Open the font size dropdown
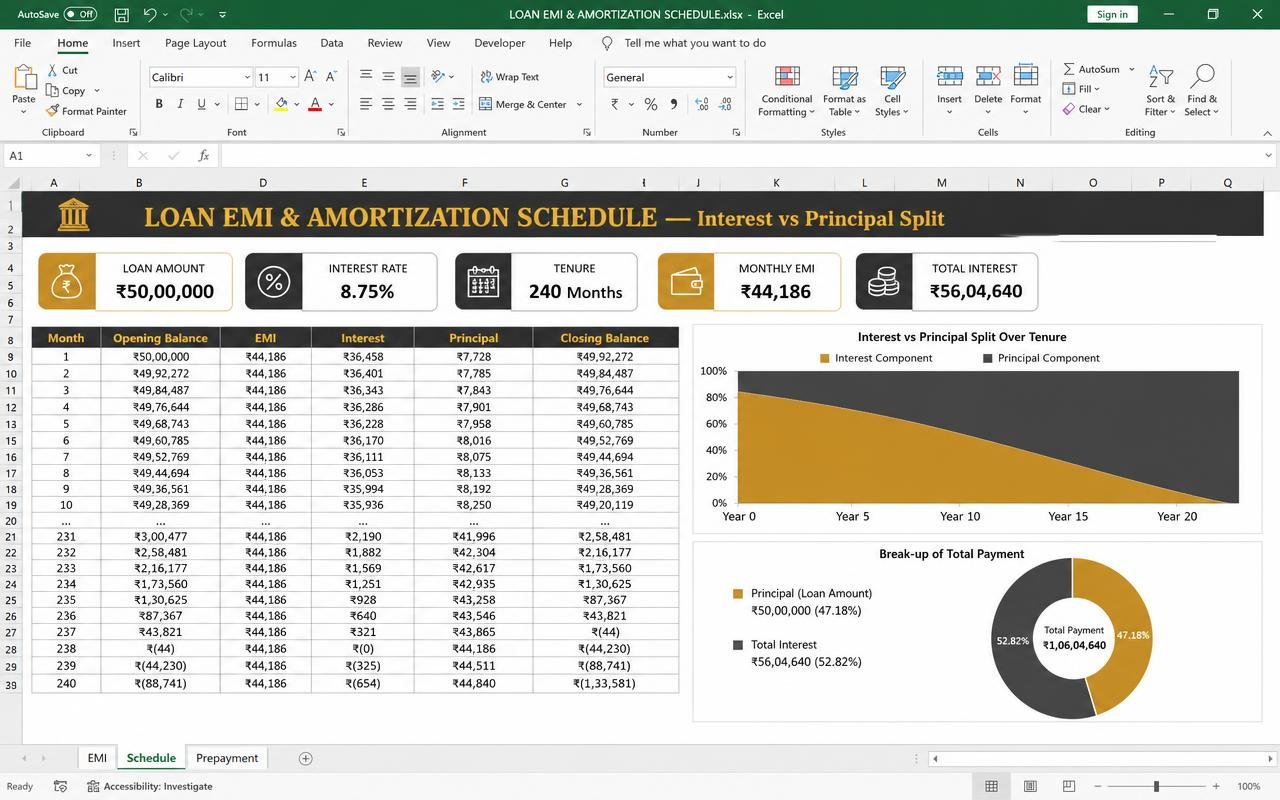Screen dimensions: 1280x800 (292, 77)
